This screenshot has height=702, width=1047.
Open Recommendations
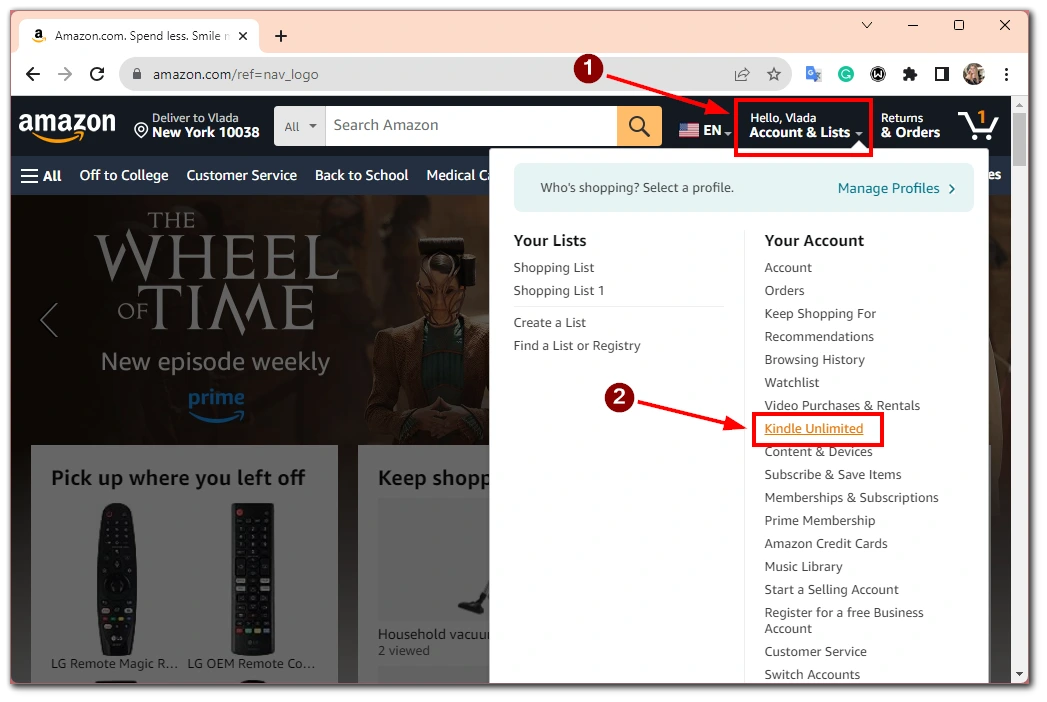pos(819,337)
